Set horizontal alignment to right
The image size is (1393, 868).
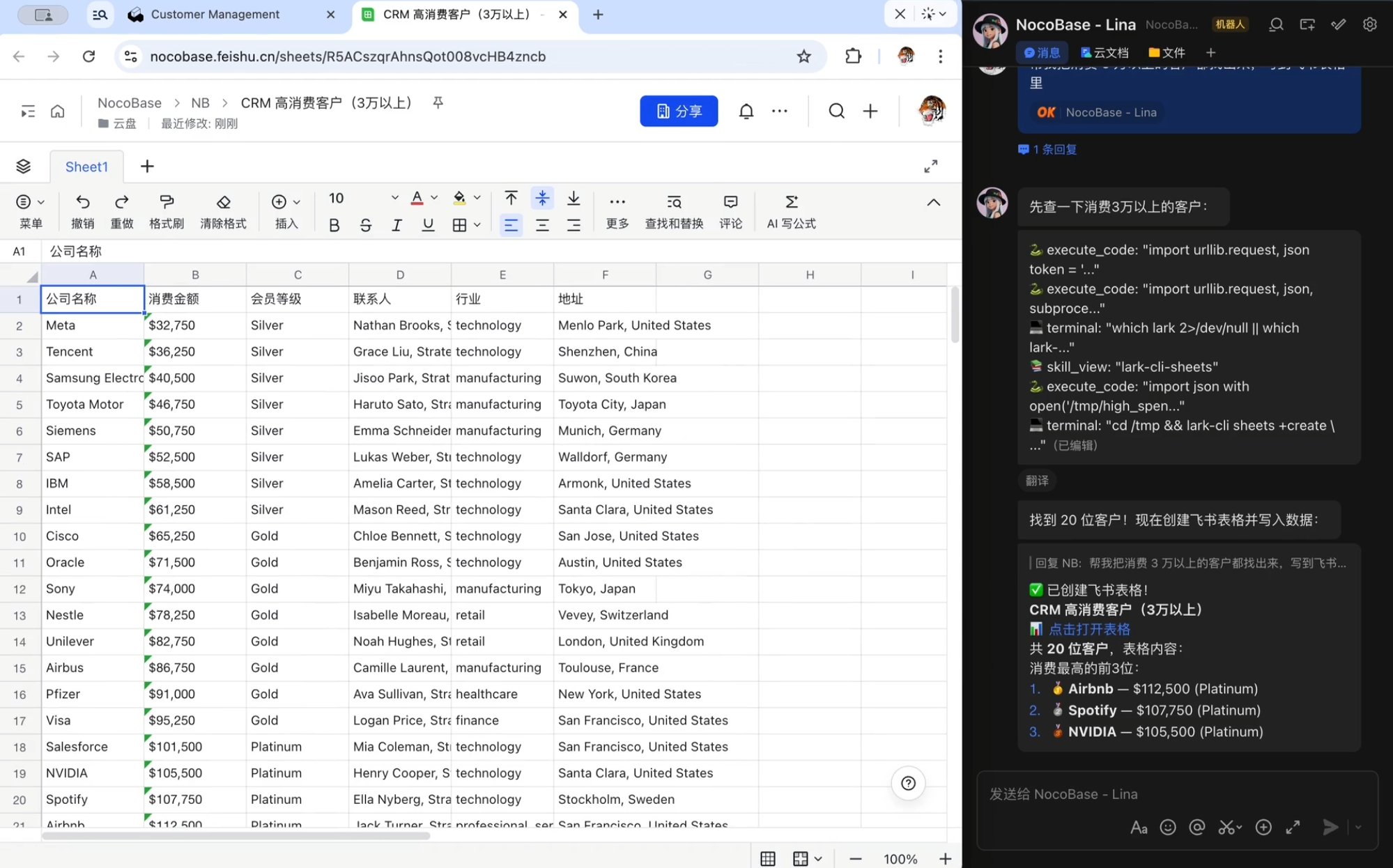(574, 225)
